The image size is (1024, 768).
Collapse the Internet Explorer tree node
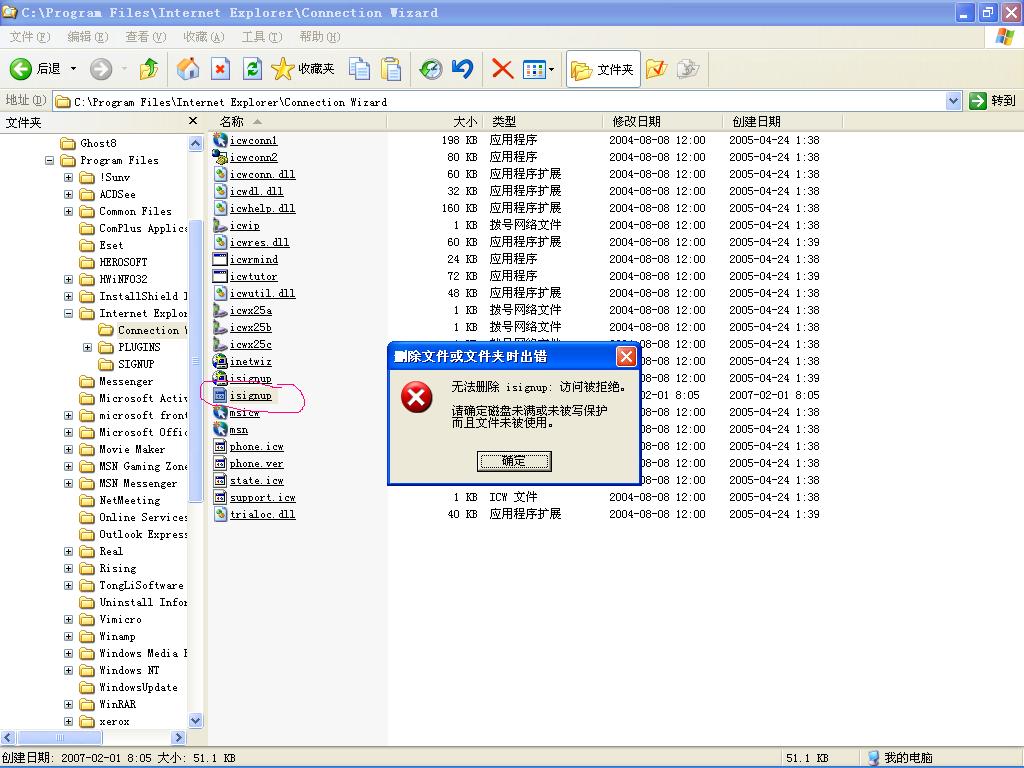click(x=69, y=313)
